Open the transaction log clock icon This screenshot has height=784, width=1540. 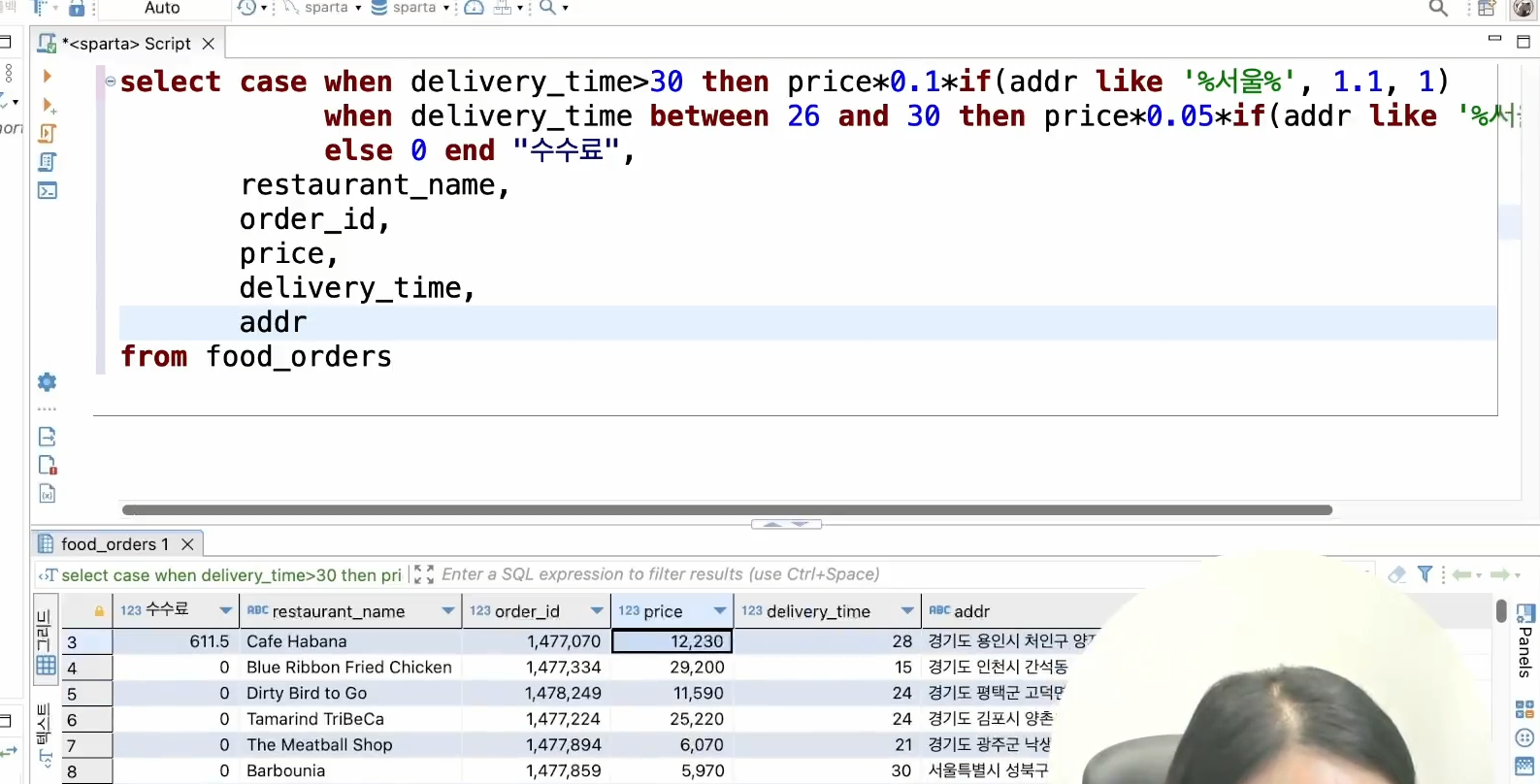click(247, 8)
